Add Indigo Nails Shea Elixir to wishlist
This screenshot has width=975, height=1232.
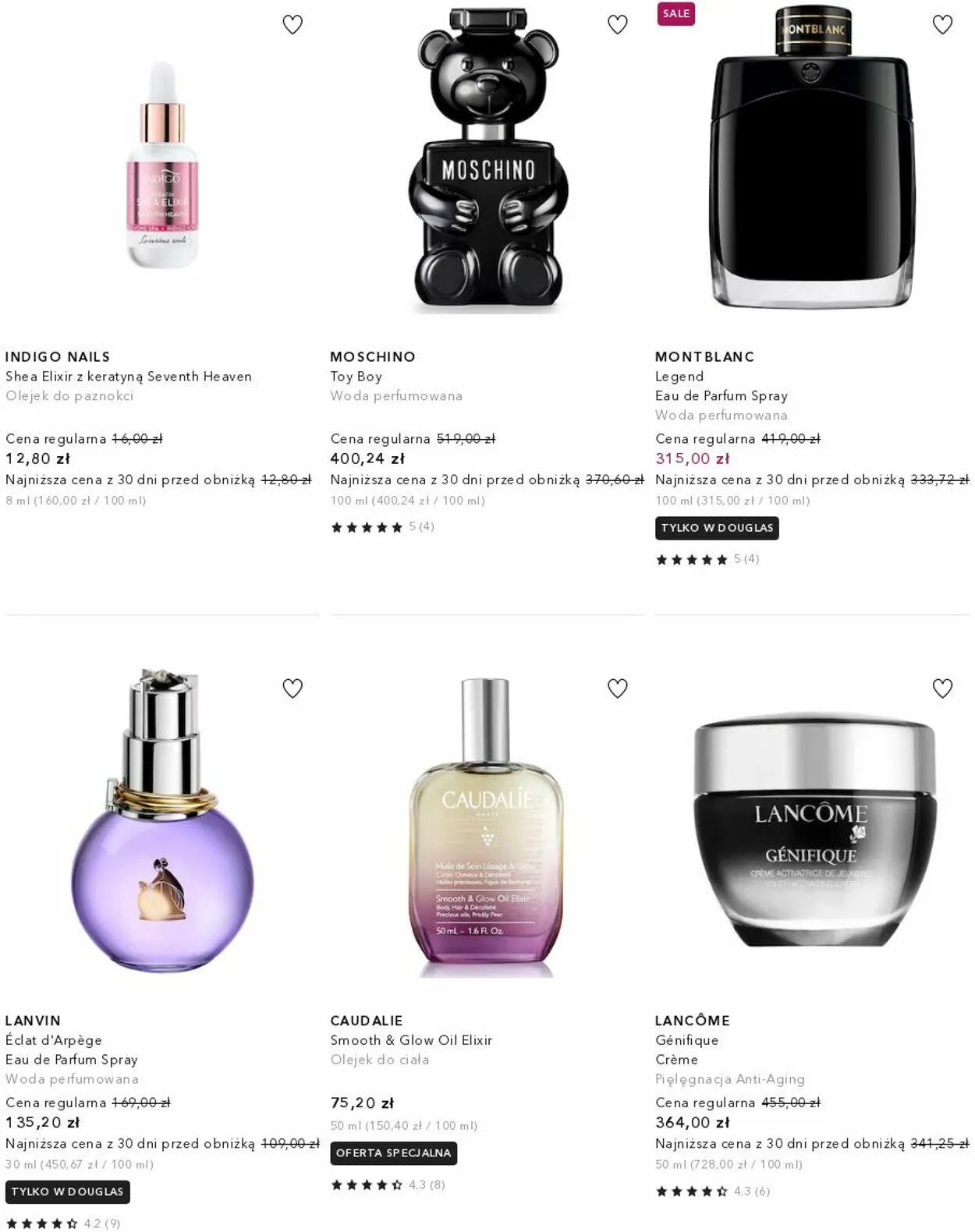click(292, 25)
